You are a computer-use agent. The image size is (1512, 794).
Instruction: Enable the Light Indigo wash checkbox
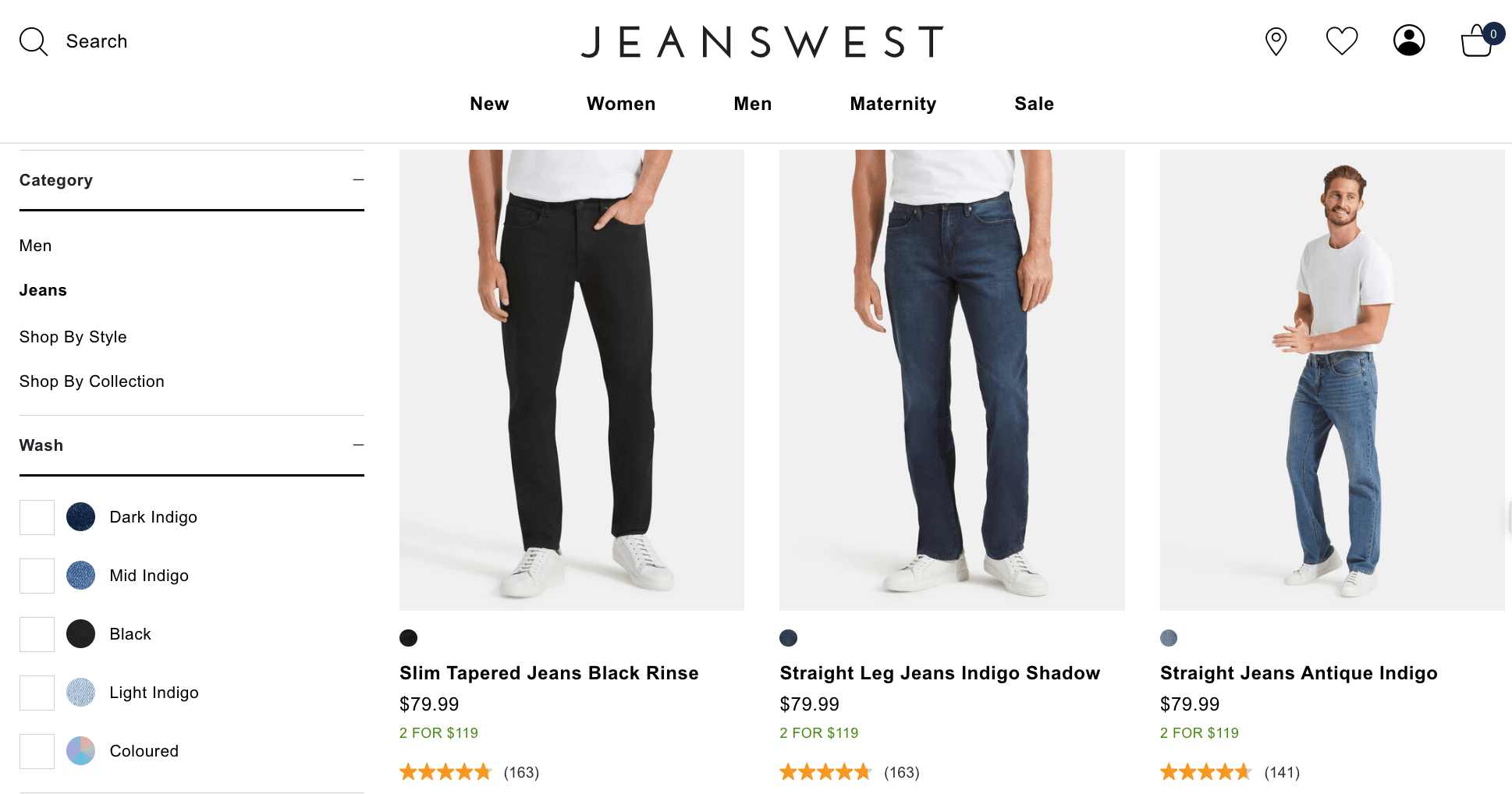click(x=37, y=693)
